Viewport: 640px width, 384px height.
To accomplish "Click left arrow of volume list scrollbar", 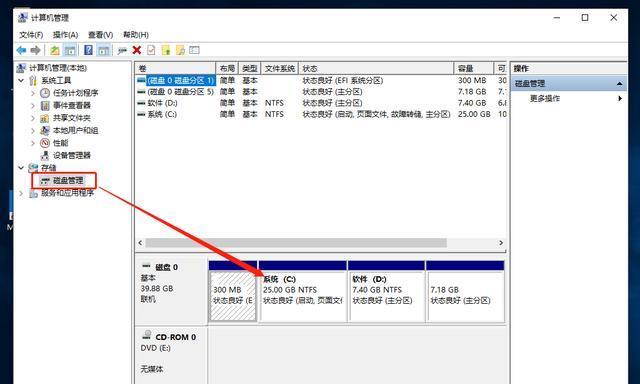I will point(140,243).
